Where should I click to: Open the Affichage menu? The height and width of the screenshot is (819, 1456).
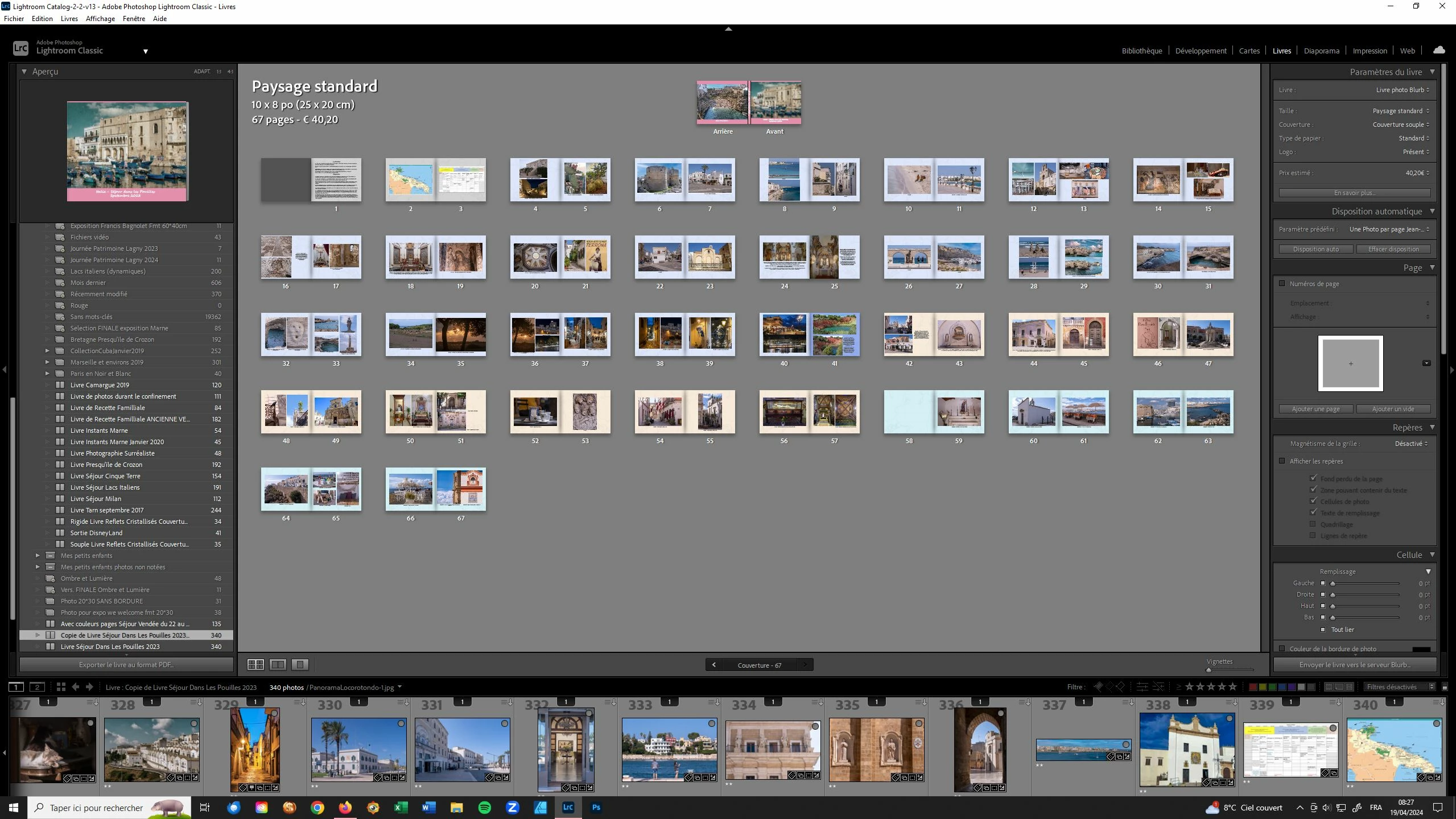coord(100,19)
